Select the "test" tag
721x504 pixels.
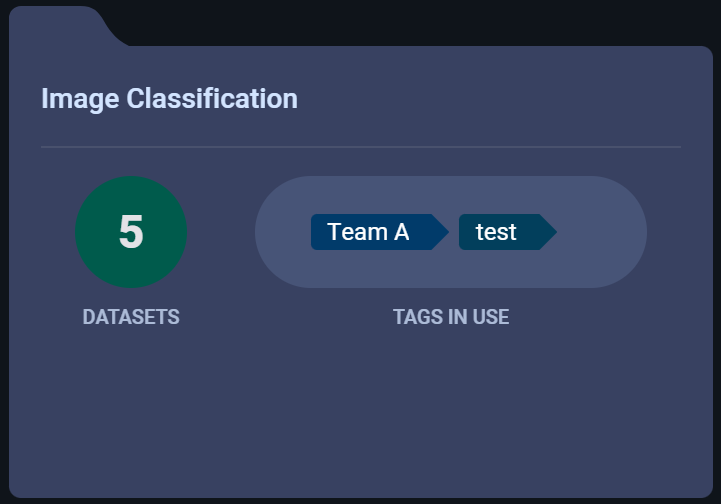pyautogui.click(x=497, y=232)
